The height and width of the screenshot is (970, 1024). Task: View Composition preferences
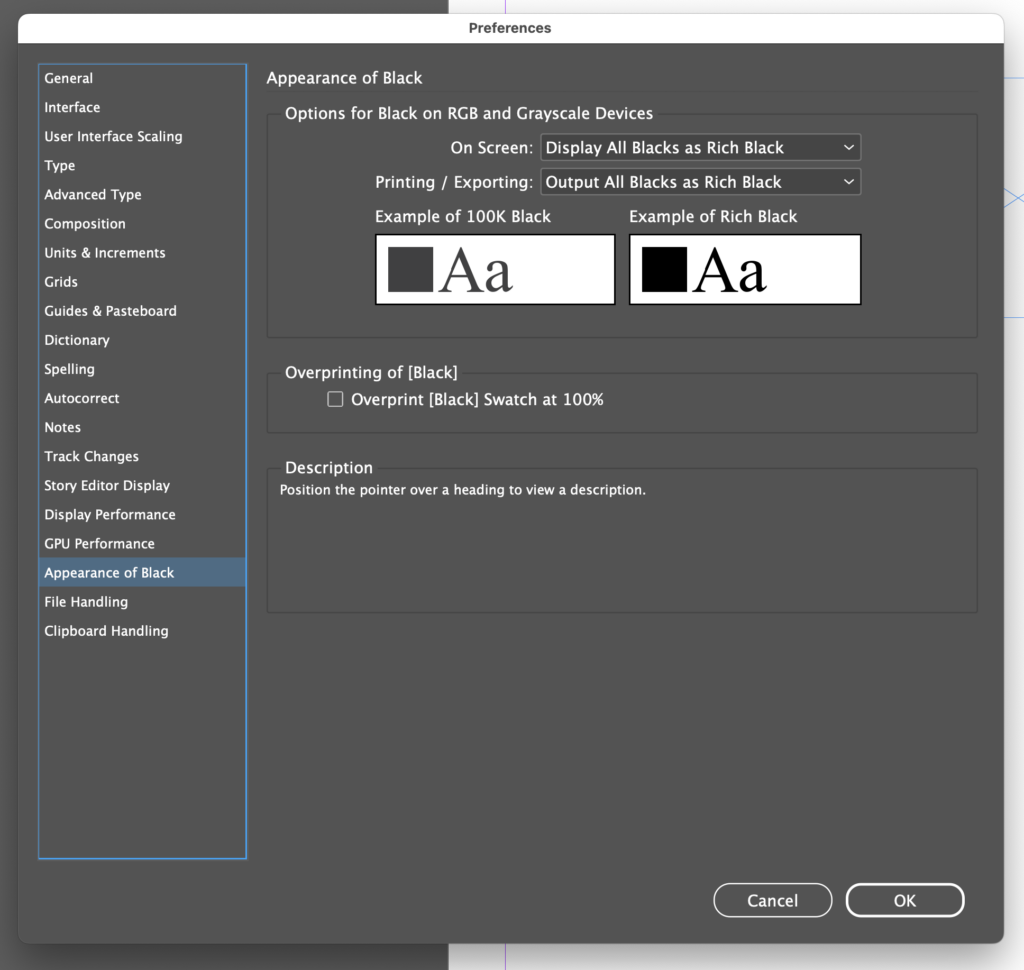click(x=85, y=223)
